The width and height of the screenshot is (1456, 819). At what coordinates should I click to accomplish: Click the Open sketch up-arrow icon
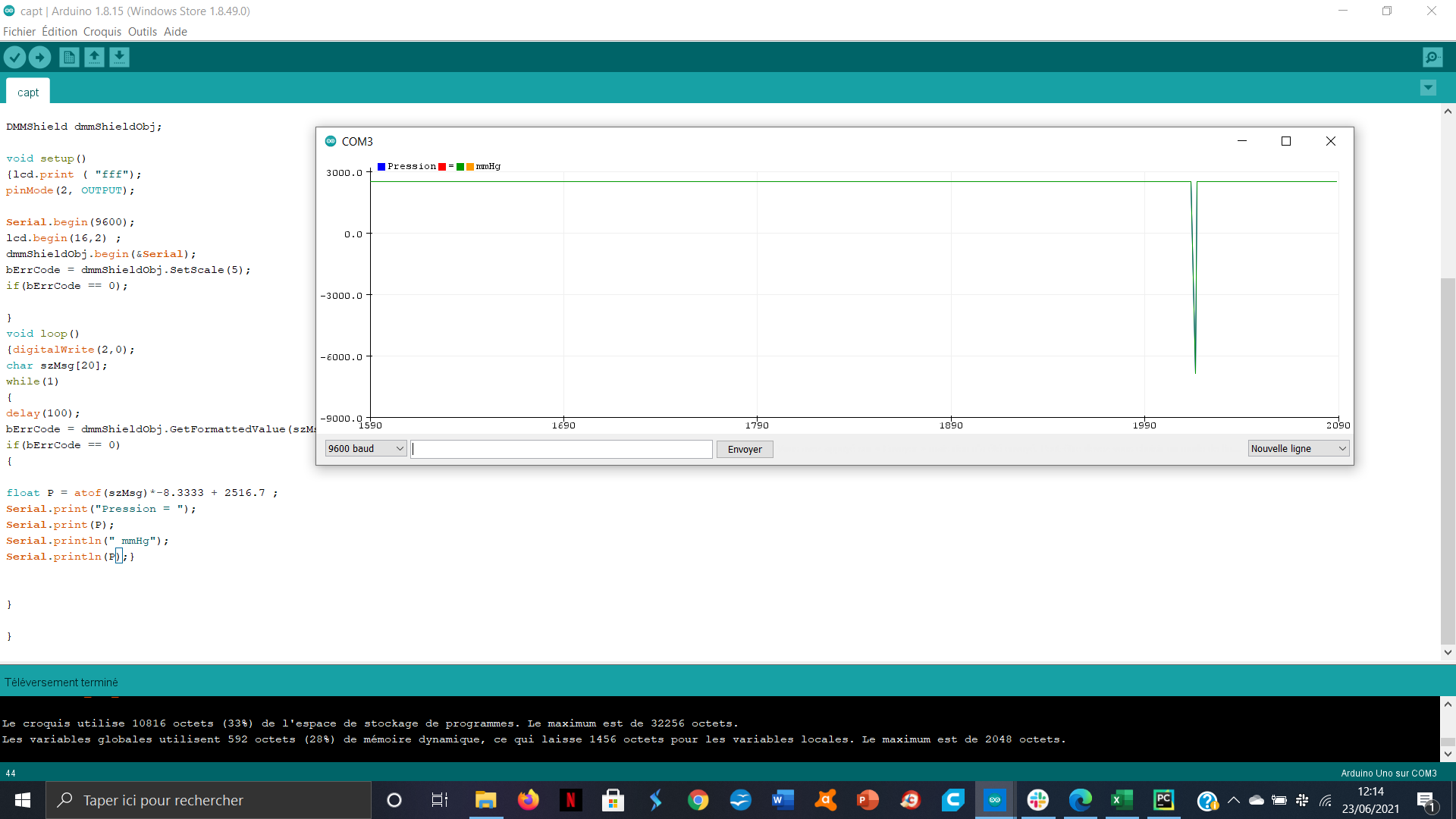pyautogui.click(x=94, y=57)
